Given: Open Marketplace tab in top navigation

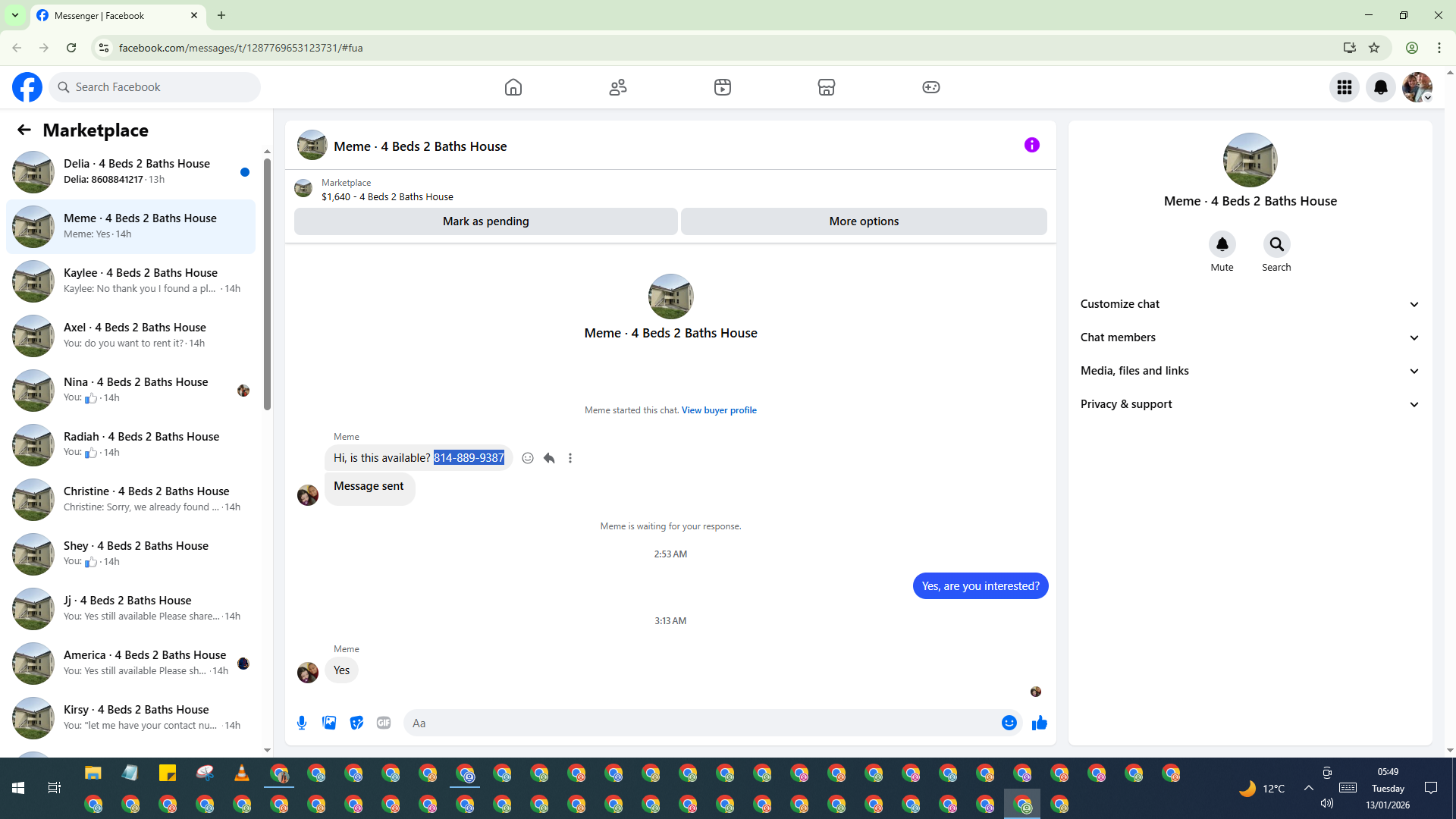Looking at the screenshot, I should click(826, 87).
